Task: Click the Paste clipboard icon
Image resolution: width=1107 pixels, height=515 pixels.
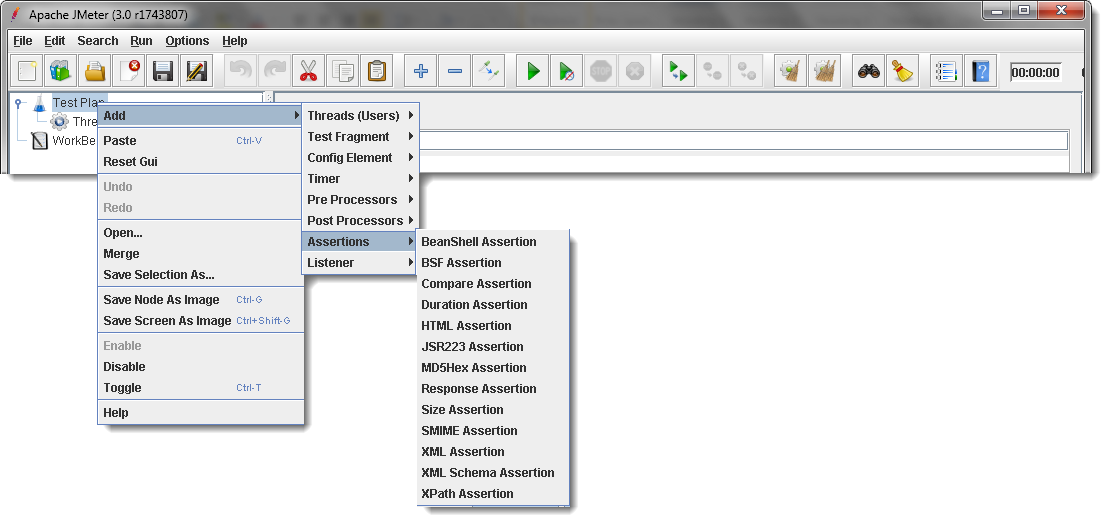Action: pos(377,71)
